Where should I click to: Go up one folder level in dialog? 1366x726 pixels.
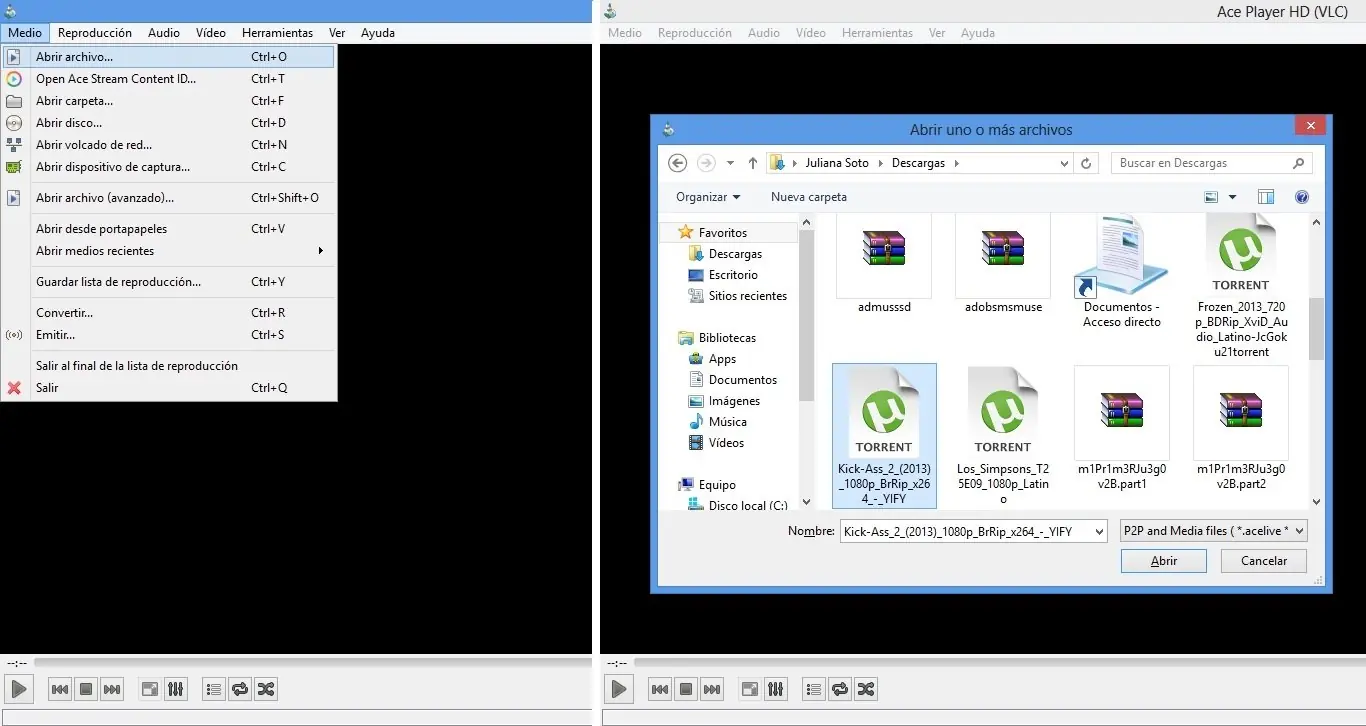[x=753, y=163]
